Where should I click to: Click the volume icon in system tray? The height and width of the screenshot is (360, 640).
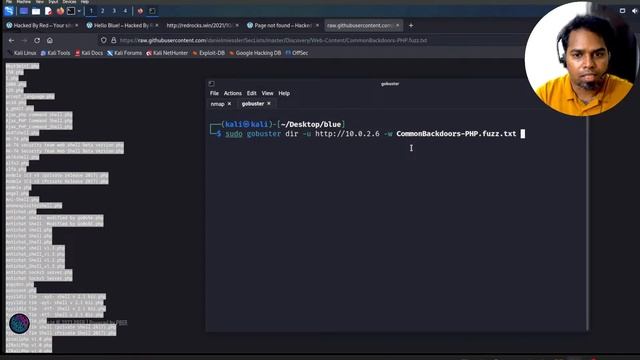(635, 11)
